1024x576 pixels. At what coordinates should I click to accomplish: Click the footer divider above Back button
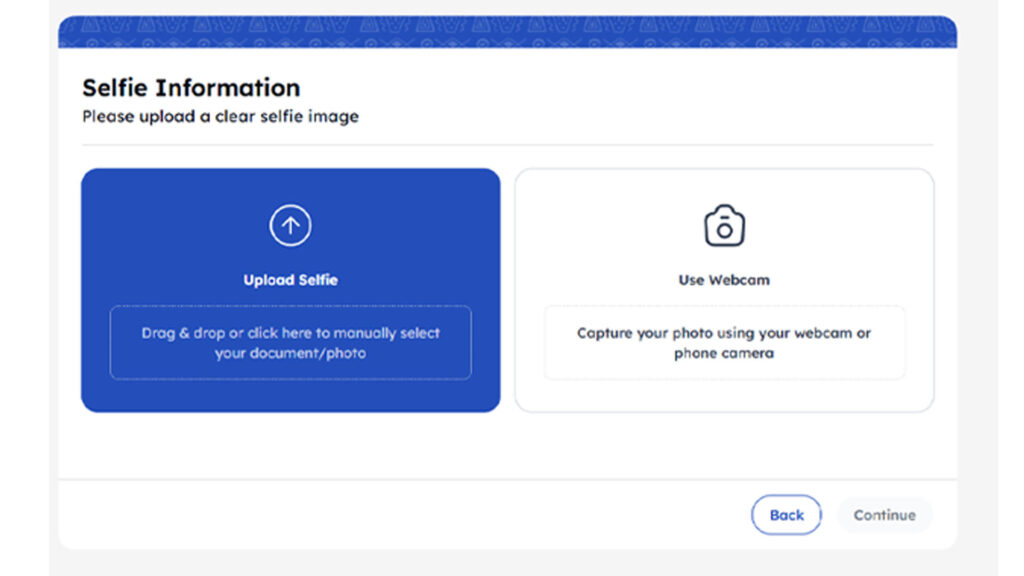507,479
